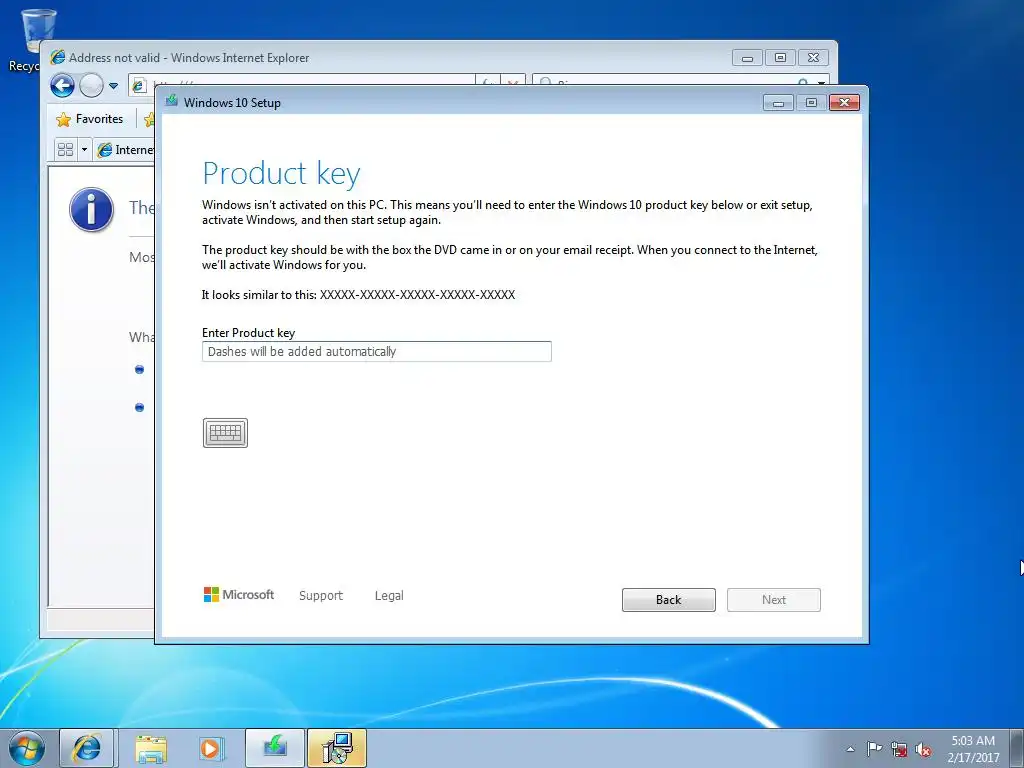Open the Windows Start menu
1024x768 pixels.
(x=27, y=748)
